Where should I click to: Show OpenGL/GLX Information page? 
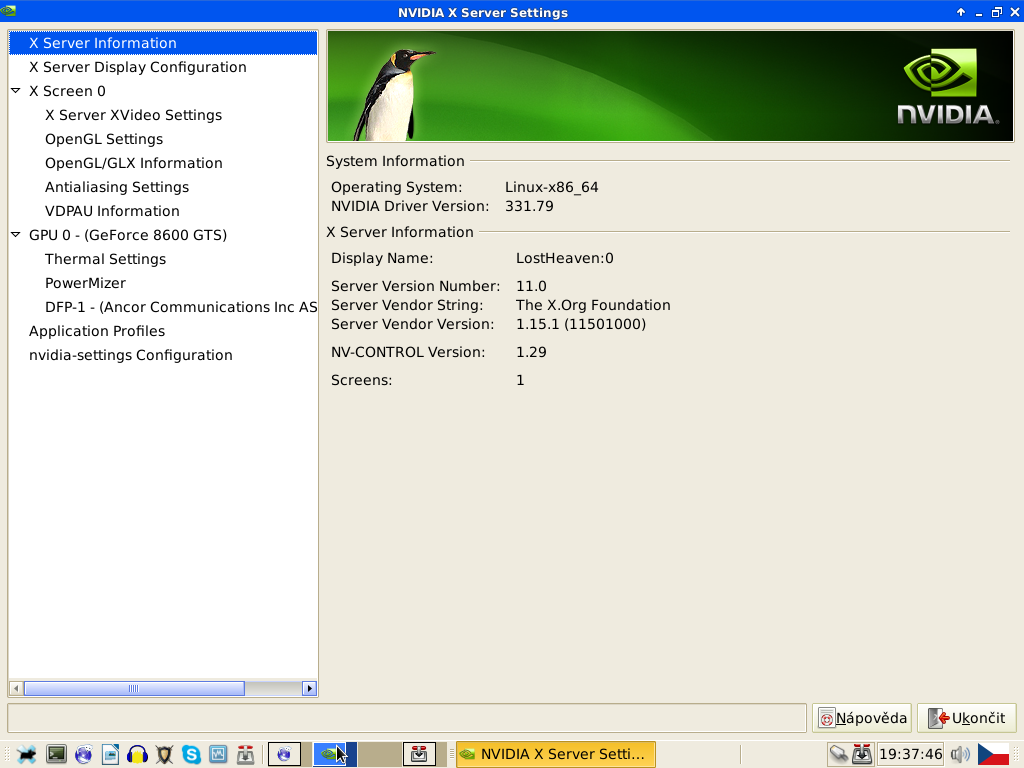point(134,163)
